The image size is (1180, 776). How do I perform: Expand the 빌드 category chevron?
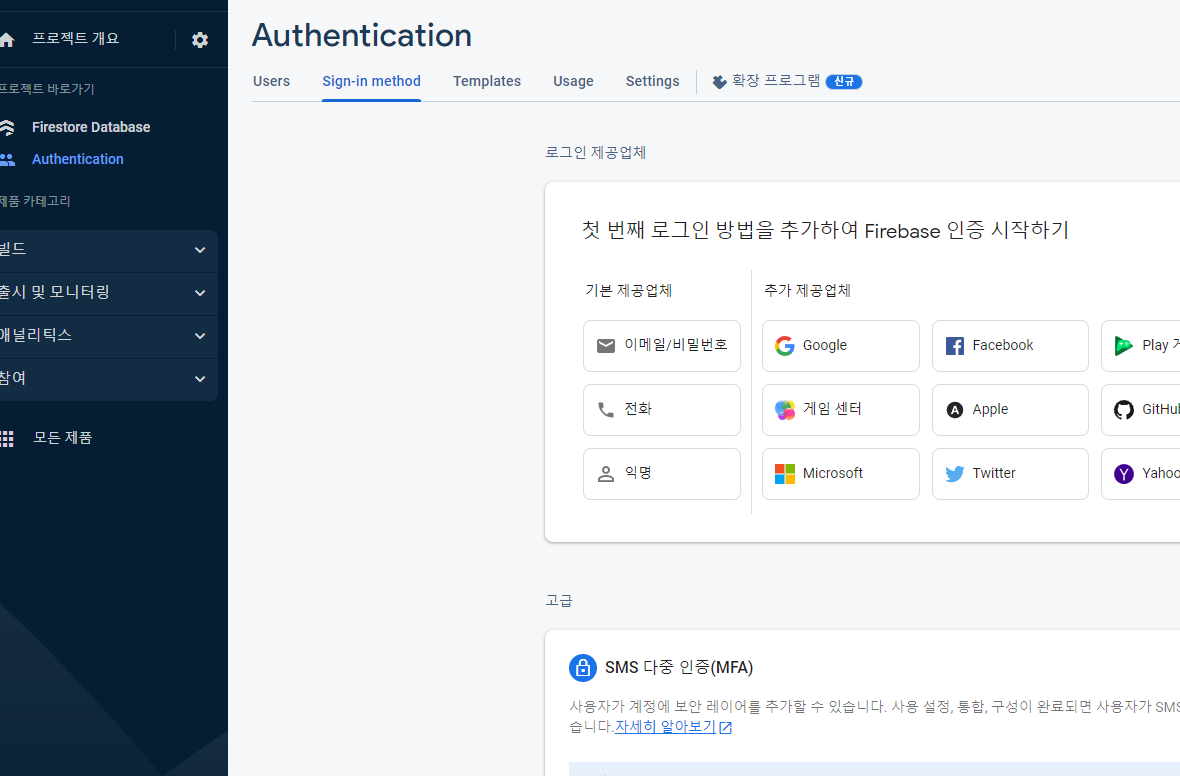[x=200, y=250]
